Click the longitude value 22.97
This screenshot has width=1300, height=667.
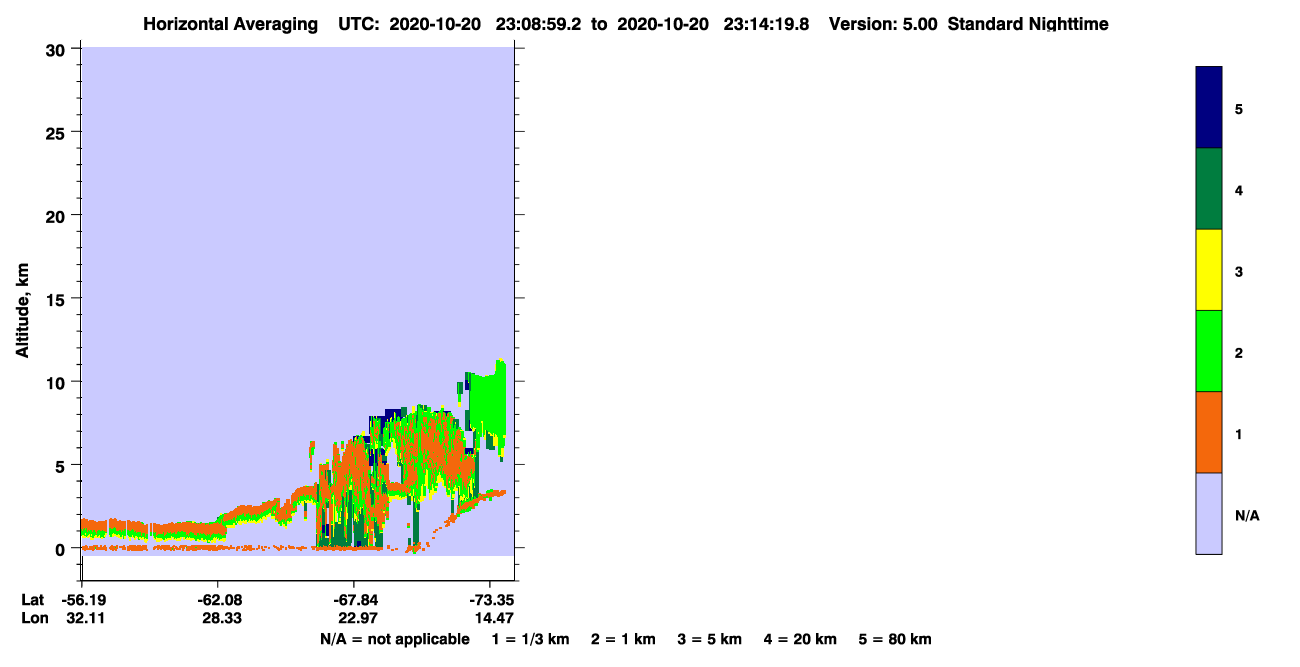pyautogui.click(x=357, y=618)
